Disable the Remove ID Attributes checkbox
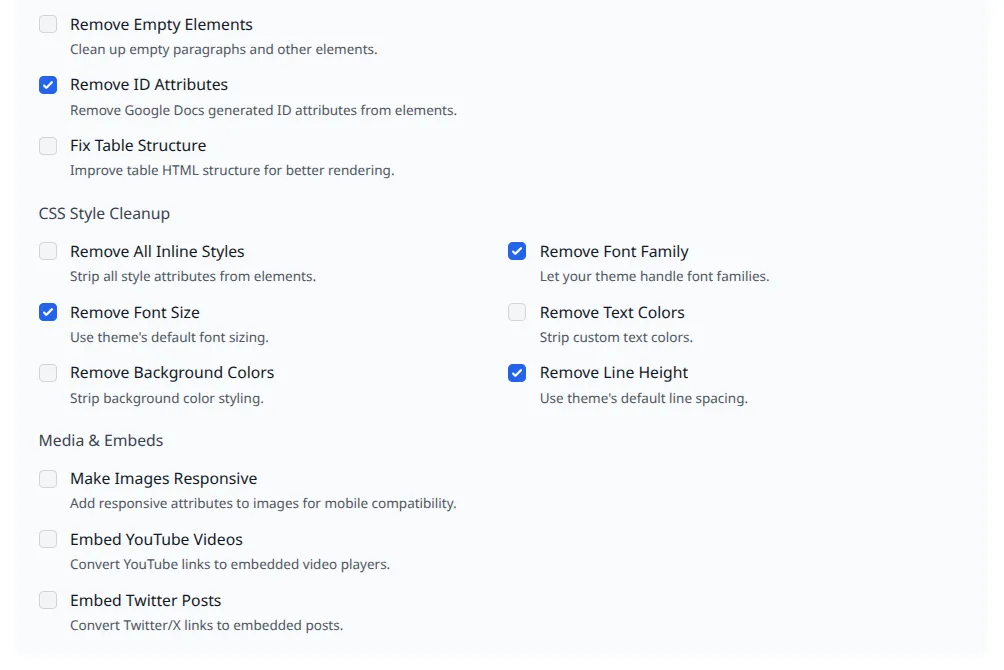Screen dimensions: 1004x670 pyautogui.click(x=47, y=85)
